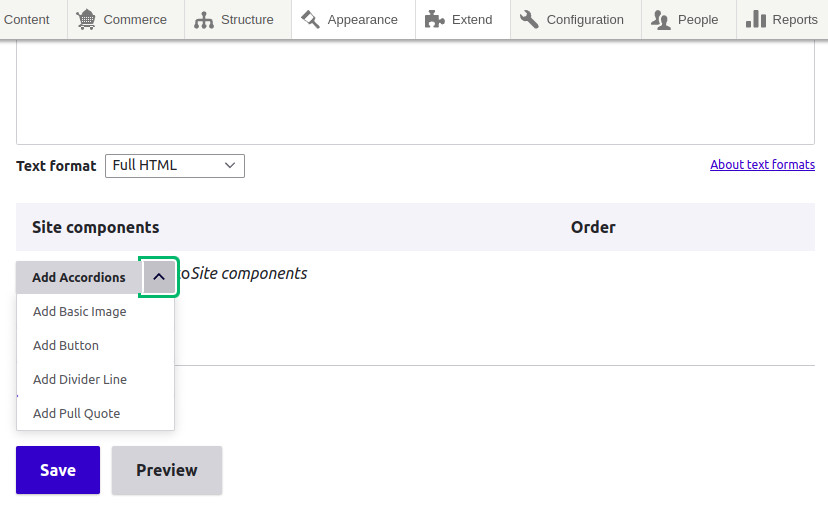The height and width of the screenshot is (530, 828).
Task: Open the Configuration menu label
Action: click(x=585, y=20)
